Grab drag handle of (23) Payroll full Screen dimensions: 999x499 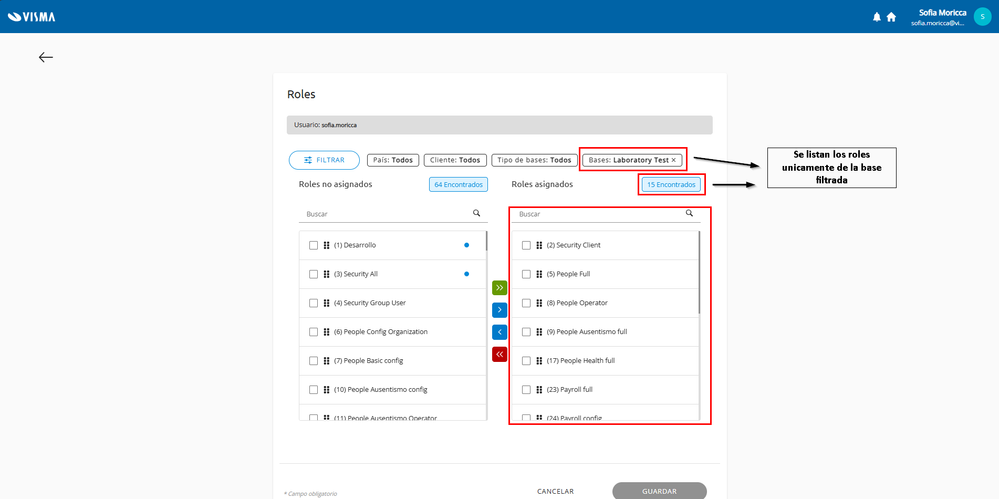point(539,389)
